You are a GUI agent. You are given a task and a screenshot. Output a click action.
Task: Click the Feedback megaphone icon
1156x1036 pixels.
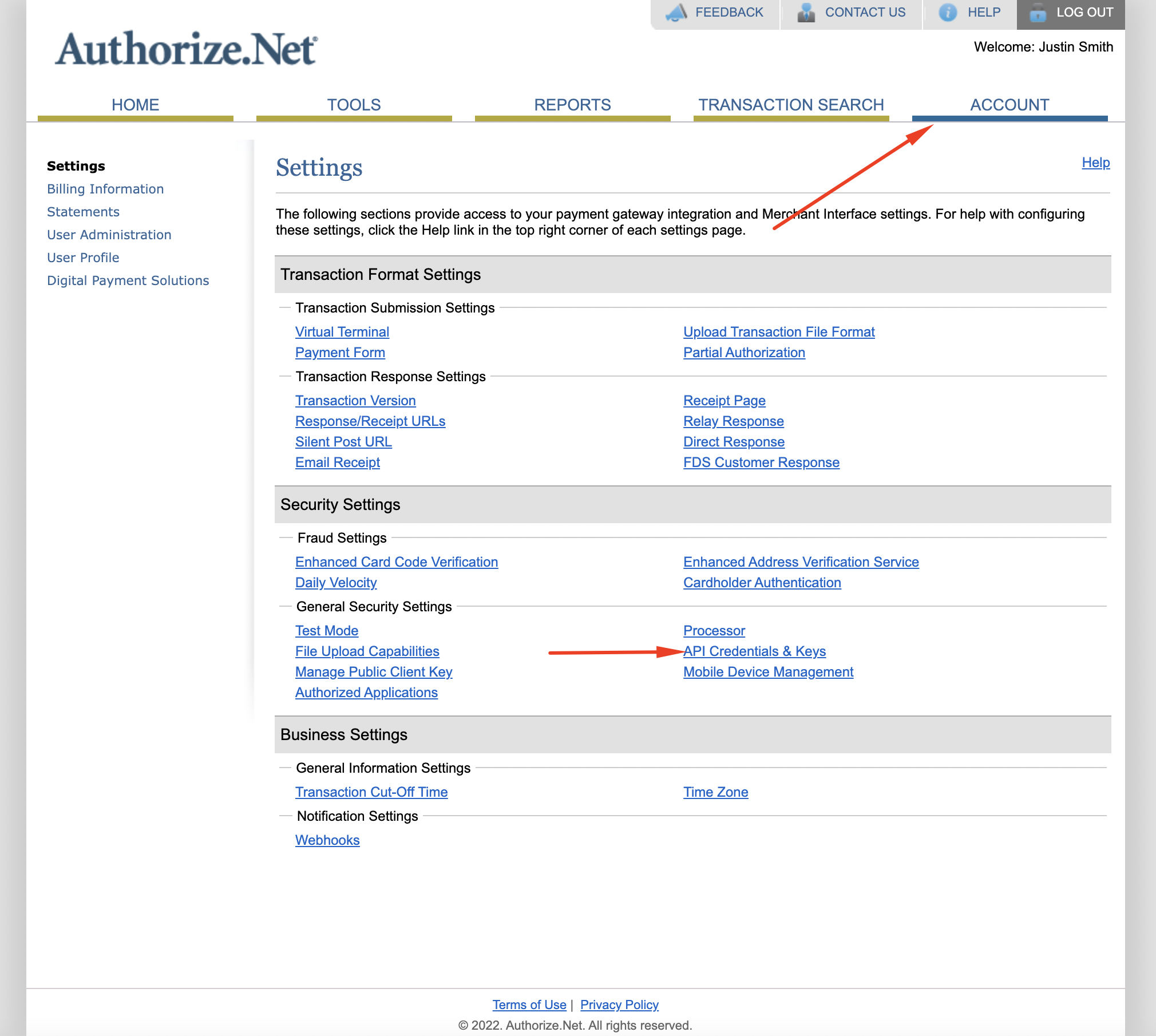[676, 13]
